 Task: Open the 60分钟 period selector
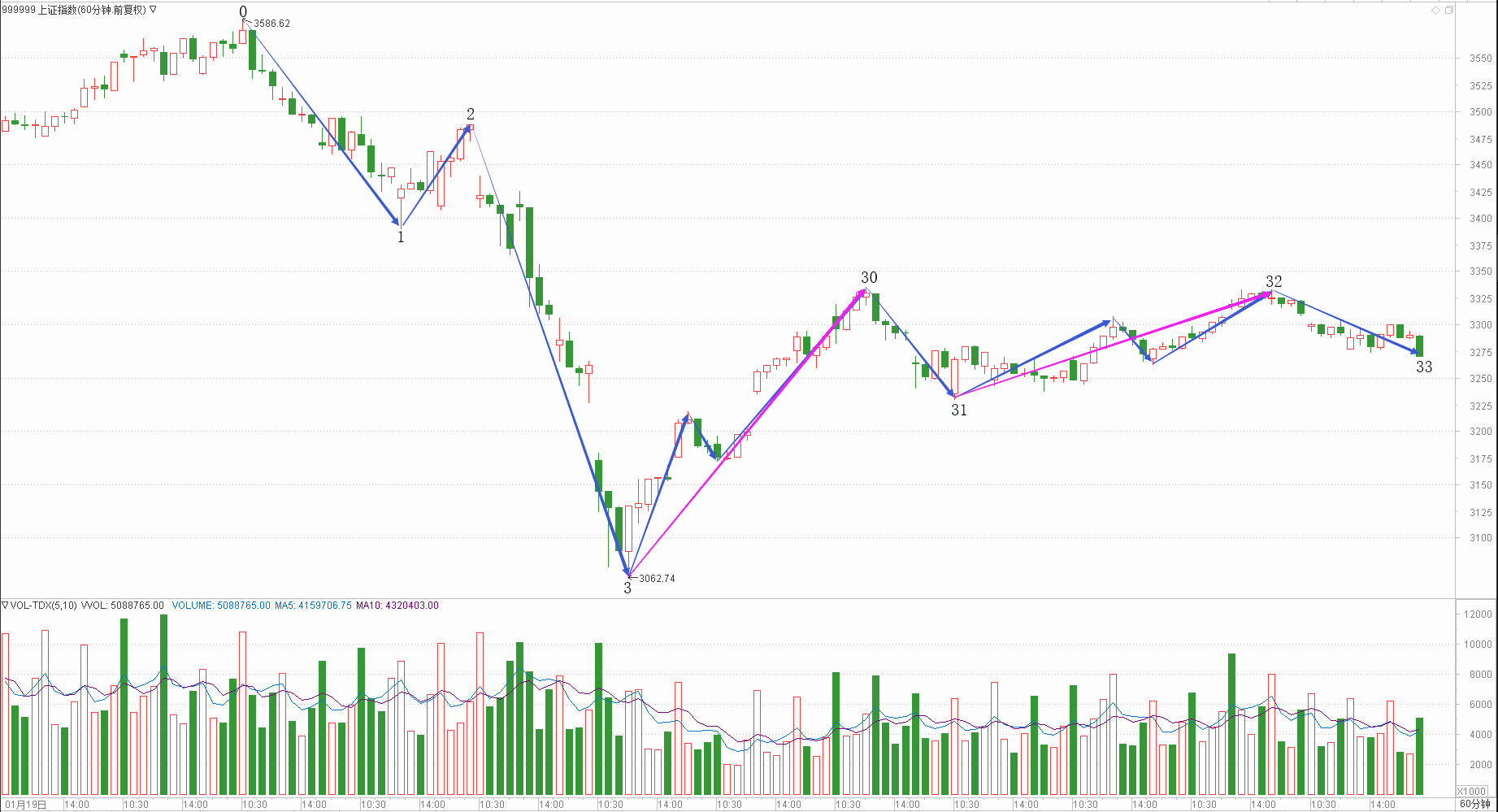1474,804
